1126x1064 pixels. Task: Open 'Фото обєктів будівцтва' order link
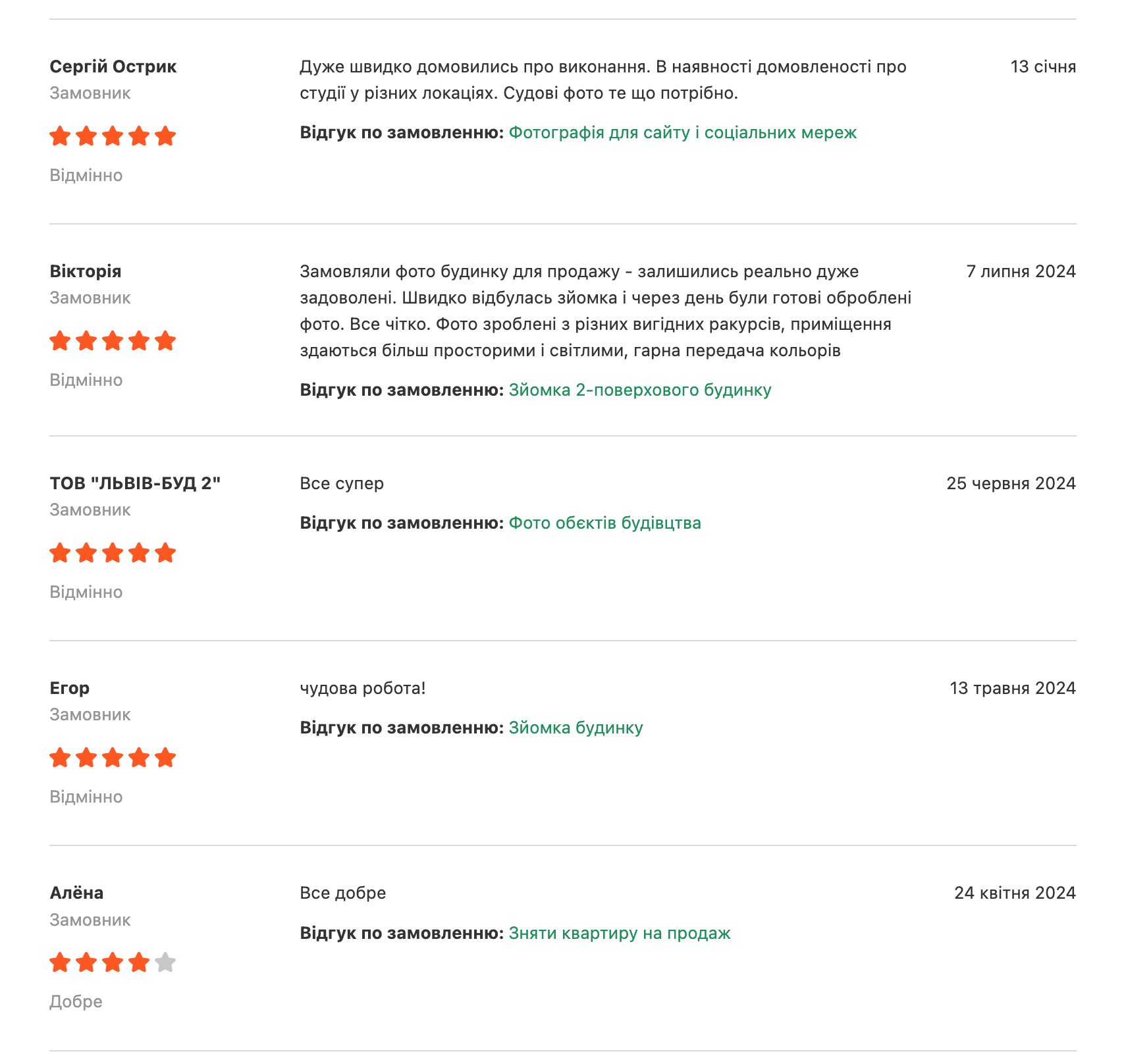click(x=605, y=523)
